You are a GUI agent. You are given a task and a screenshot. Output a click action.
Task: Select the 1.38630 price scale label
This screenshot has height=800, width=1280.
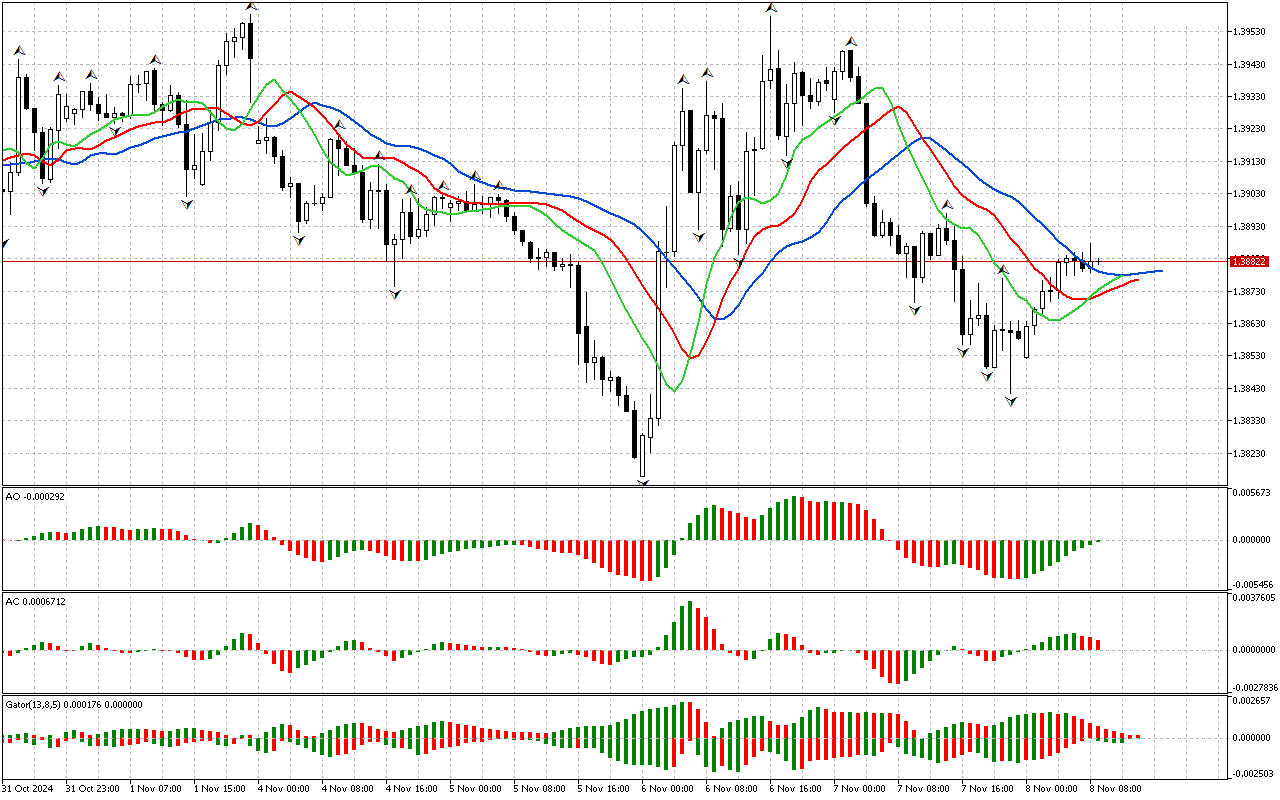(1250, 324)
